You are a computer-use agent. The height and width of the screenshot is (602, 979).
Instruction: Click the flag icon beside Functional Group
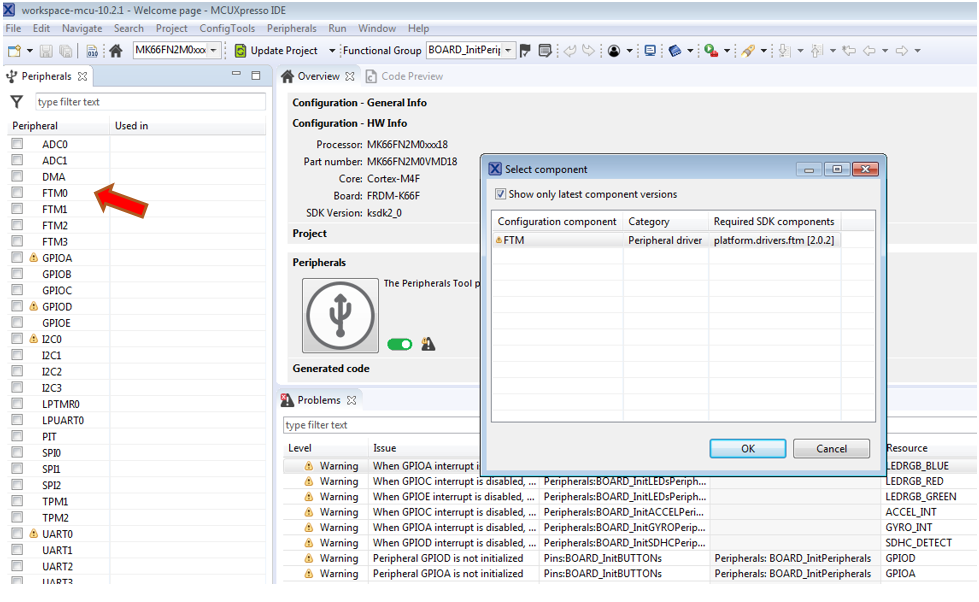(x=525, y=51)
